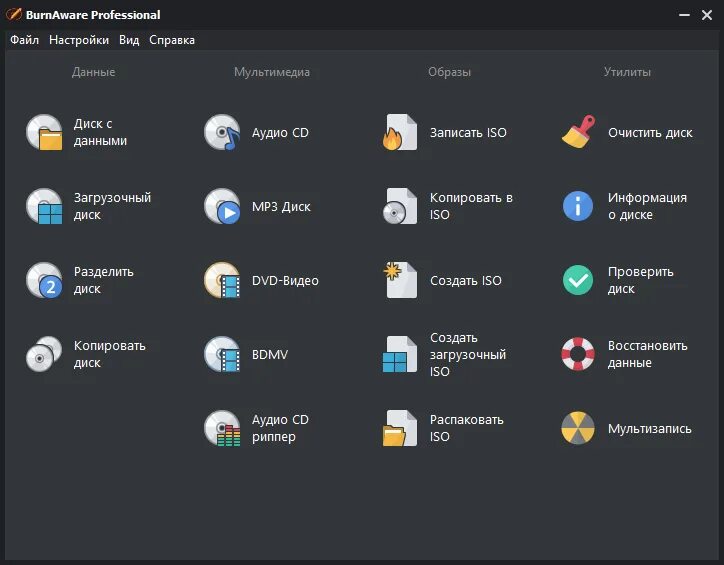Open the Диск с данными disc icon
Screen dimensions: 724x565
44,132
